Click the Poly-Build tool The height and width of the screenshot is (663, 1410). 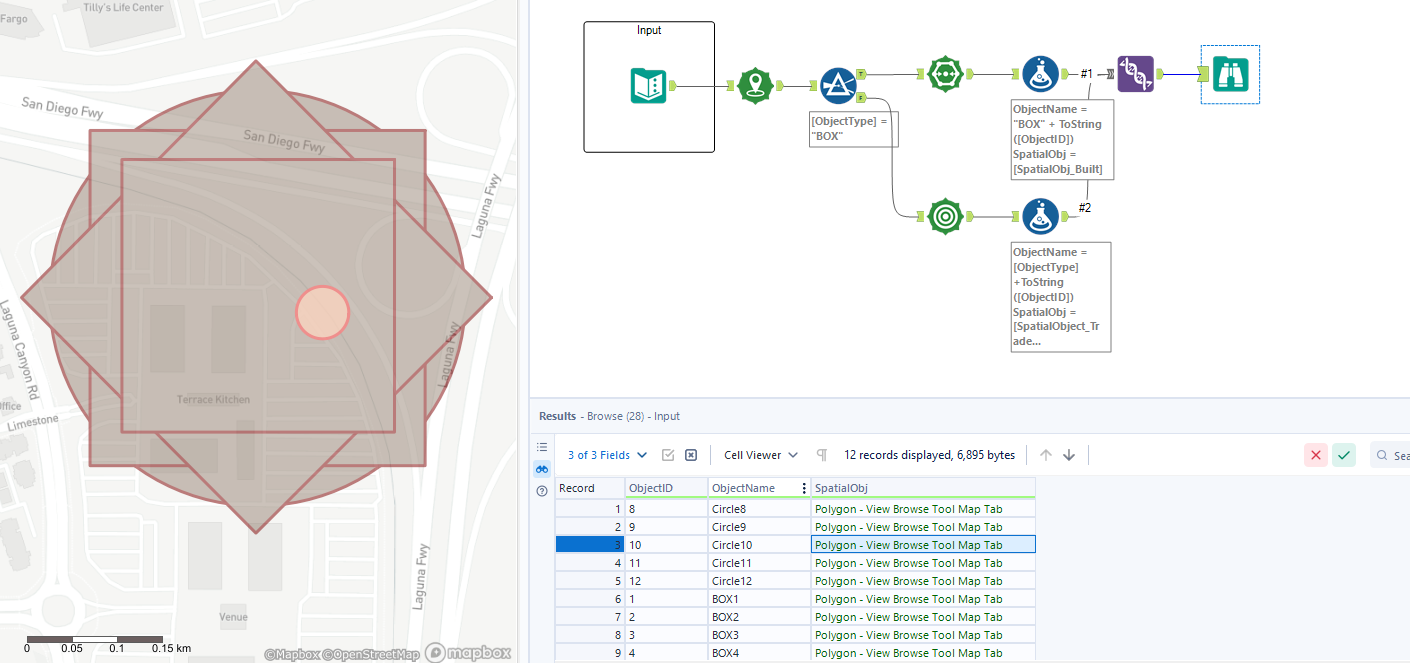pyautogui.click(x=945, y=73)
